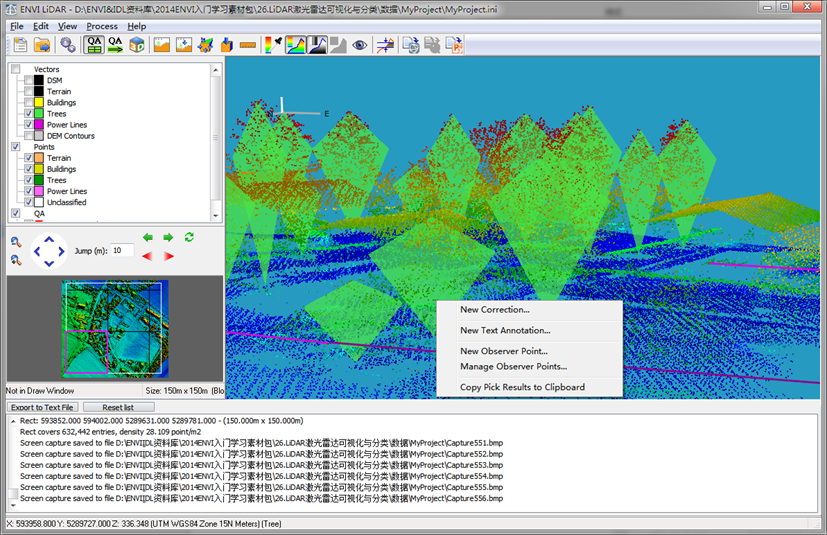Viewport: 827px width, 535px height.
Task: Select New Observer Point menu entry
Action: [530, 351]
